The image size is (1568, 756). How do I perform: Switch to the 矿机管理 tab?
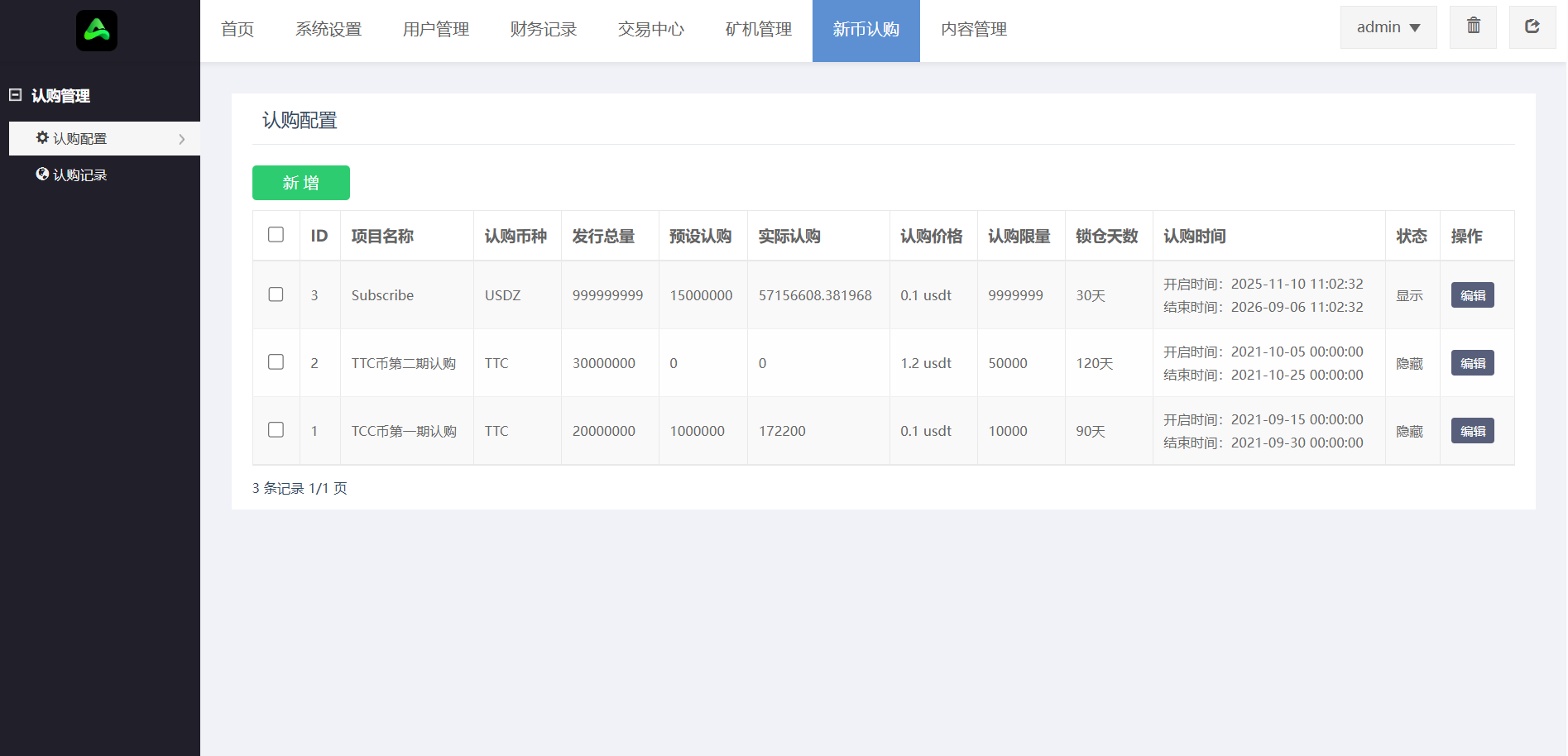coord(758,30)
